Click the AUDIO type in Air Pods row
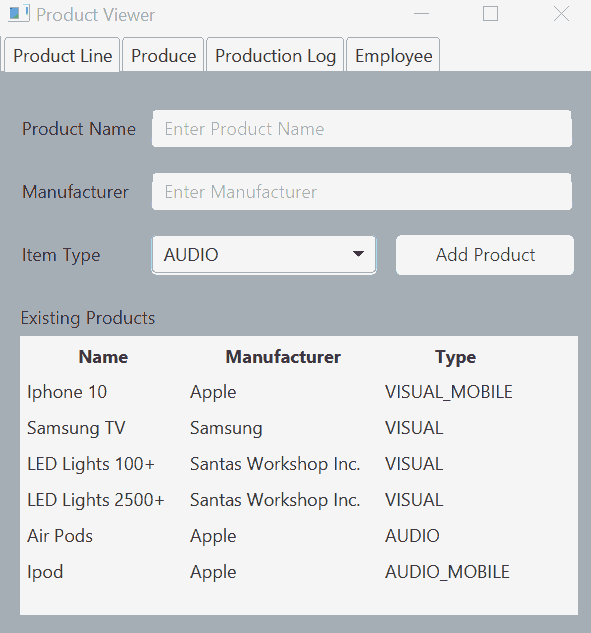Viewport: 591px width, 633px height. [412, 536]
